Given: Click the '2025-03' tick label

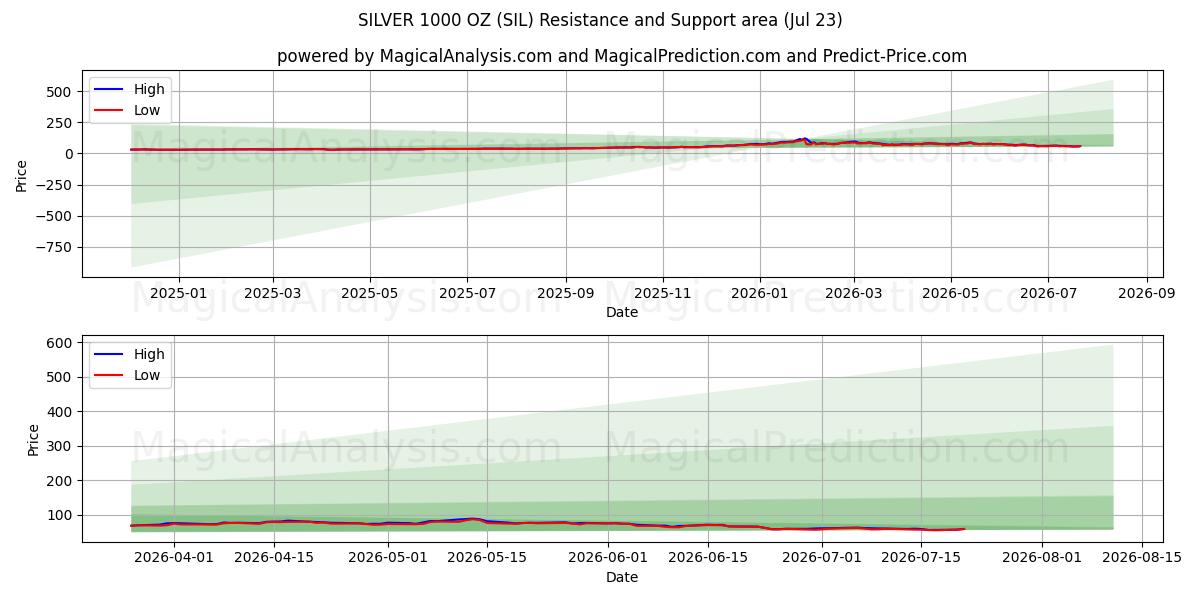Looking at the screenshot, I should pos(273,294).
